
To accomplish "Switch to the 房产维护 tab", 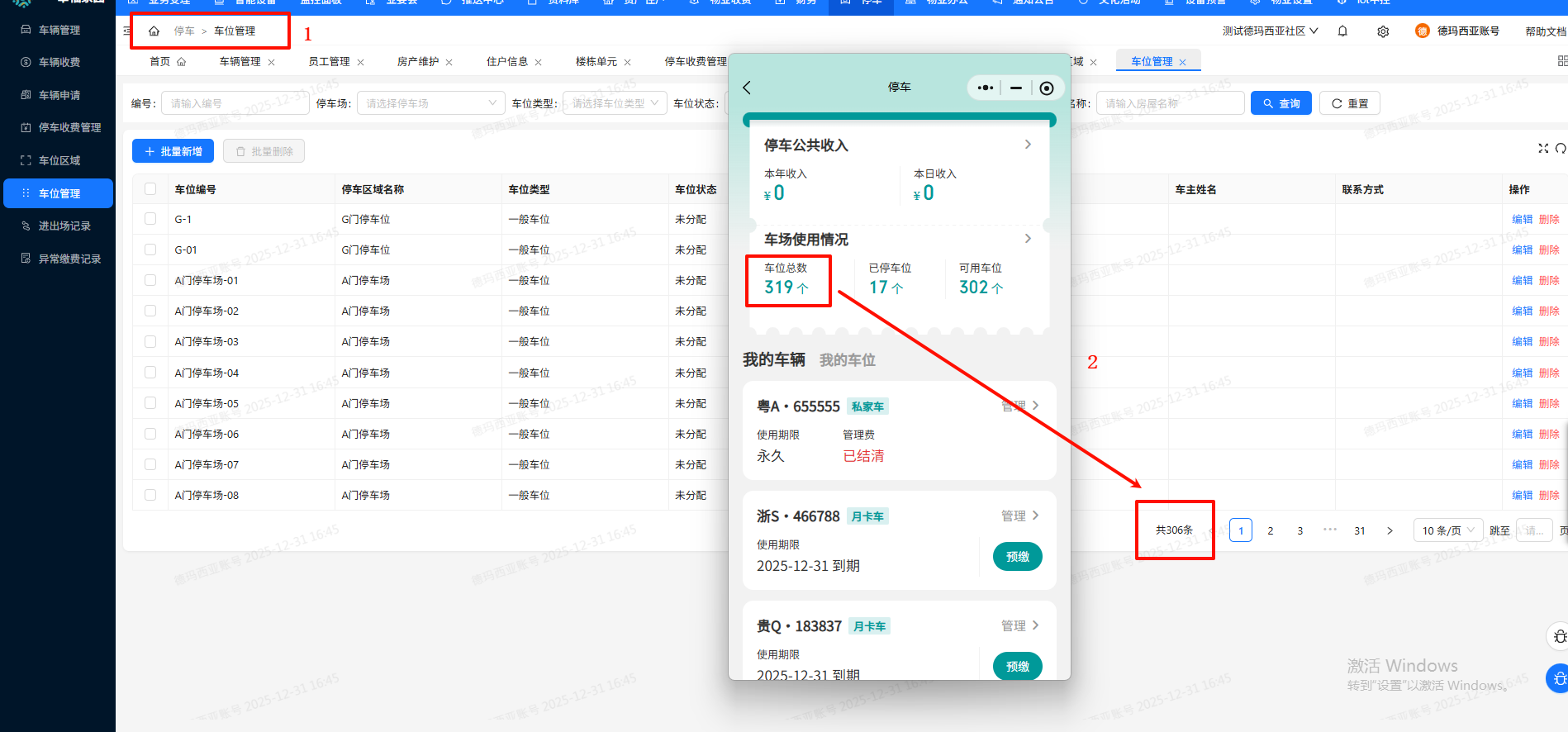I will pyautogui.click(x=418, y=62).
